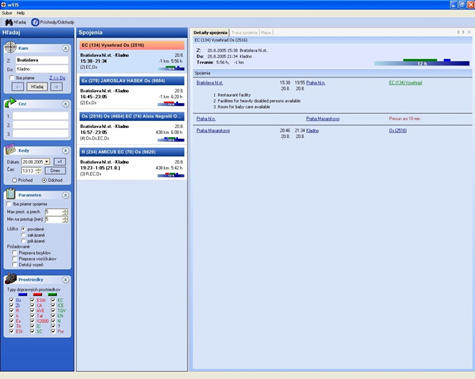Image resolution: width=475 pixels, height=379 pixels.
Task: Switch to the Trasa spojenia tab
Action: click(244, 33)
